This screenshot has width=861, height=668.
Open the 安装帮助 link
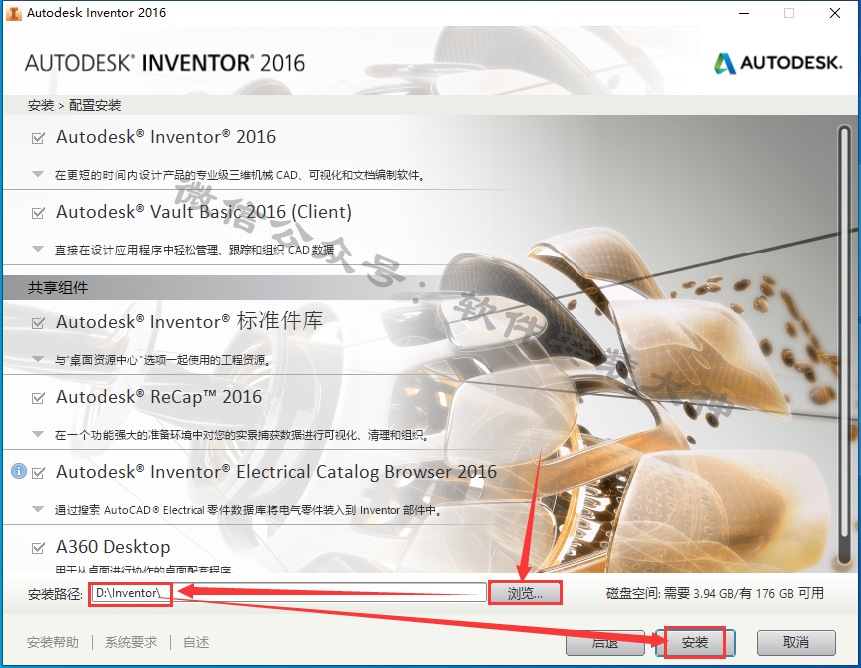pyautogui.click(x=53, y=642)
